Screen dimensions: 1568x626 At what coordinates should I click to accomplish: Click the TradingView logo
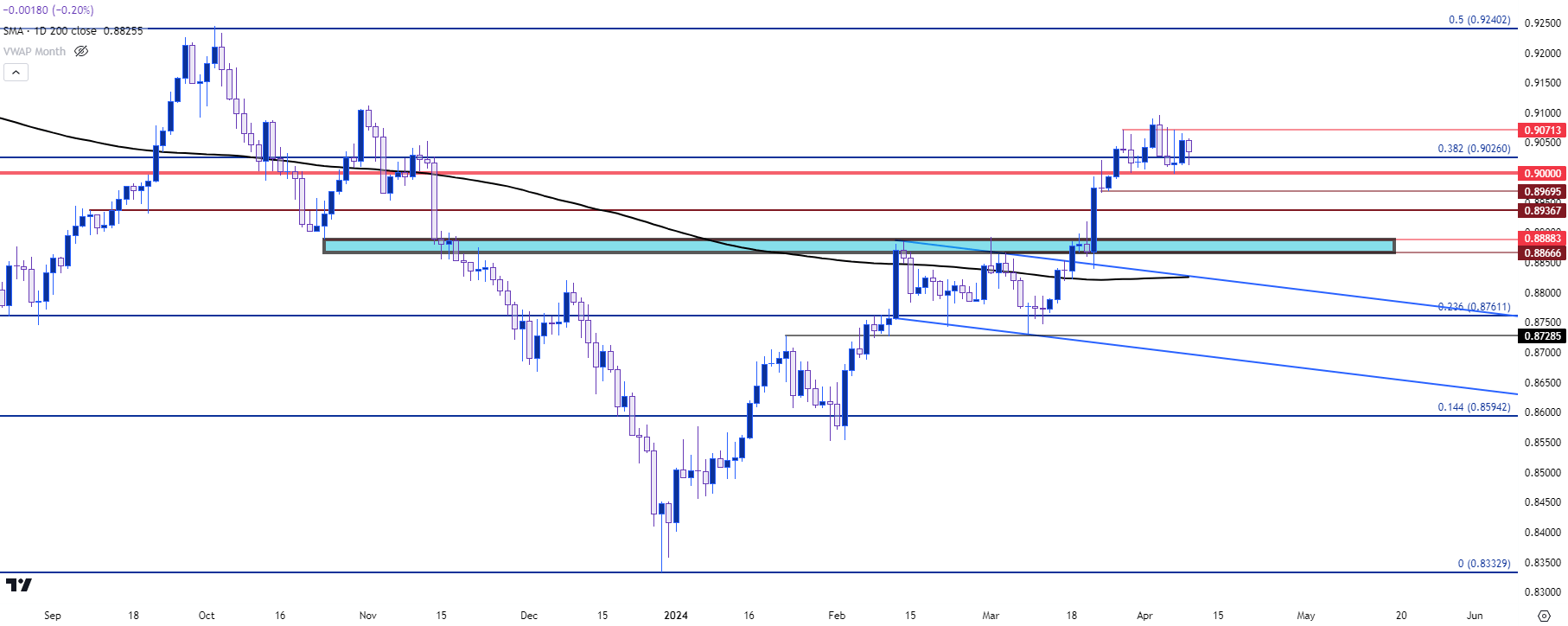18,585
